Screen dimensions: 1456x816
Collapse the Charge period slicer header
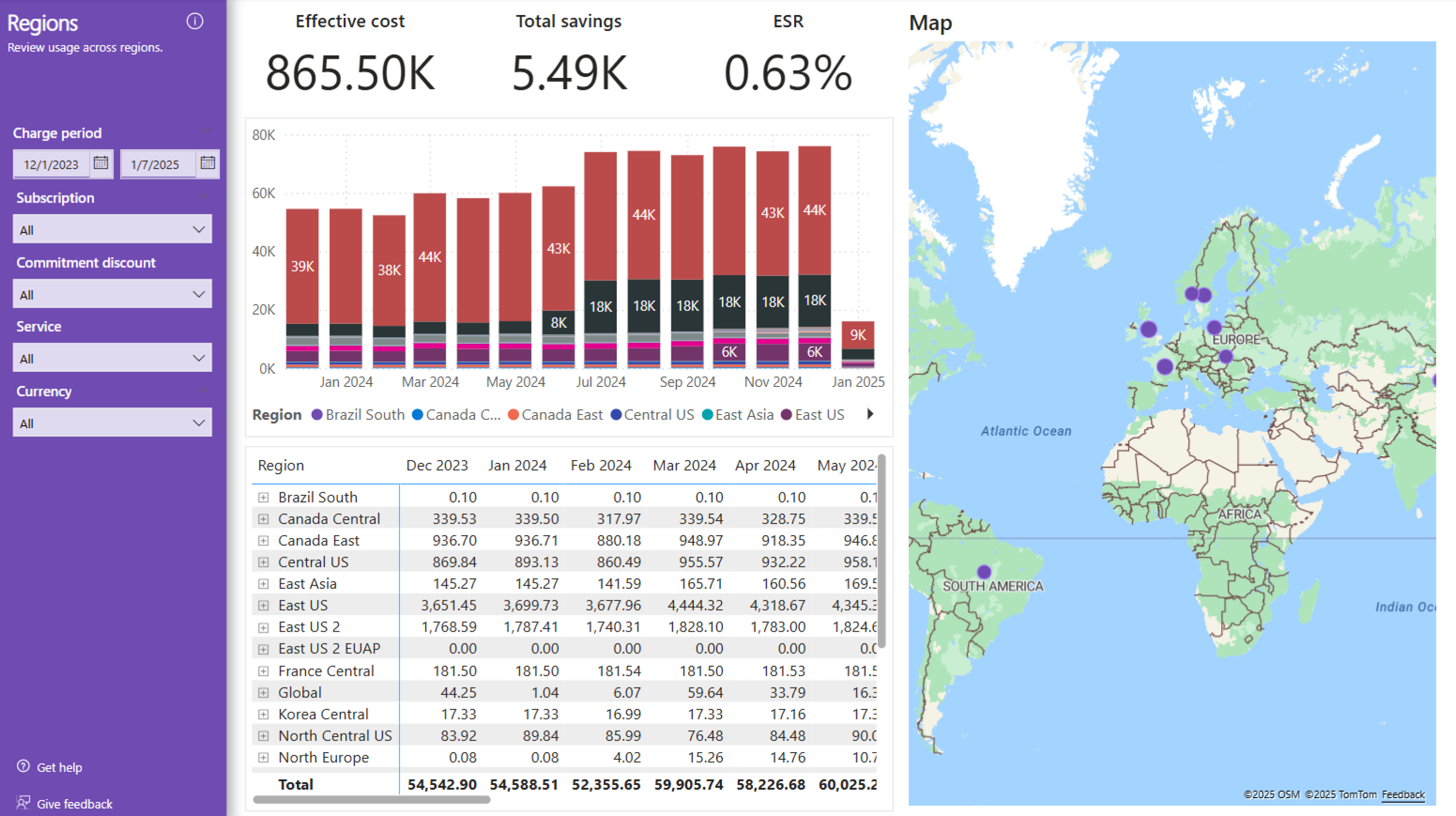[206, 132]
